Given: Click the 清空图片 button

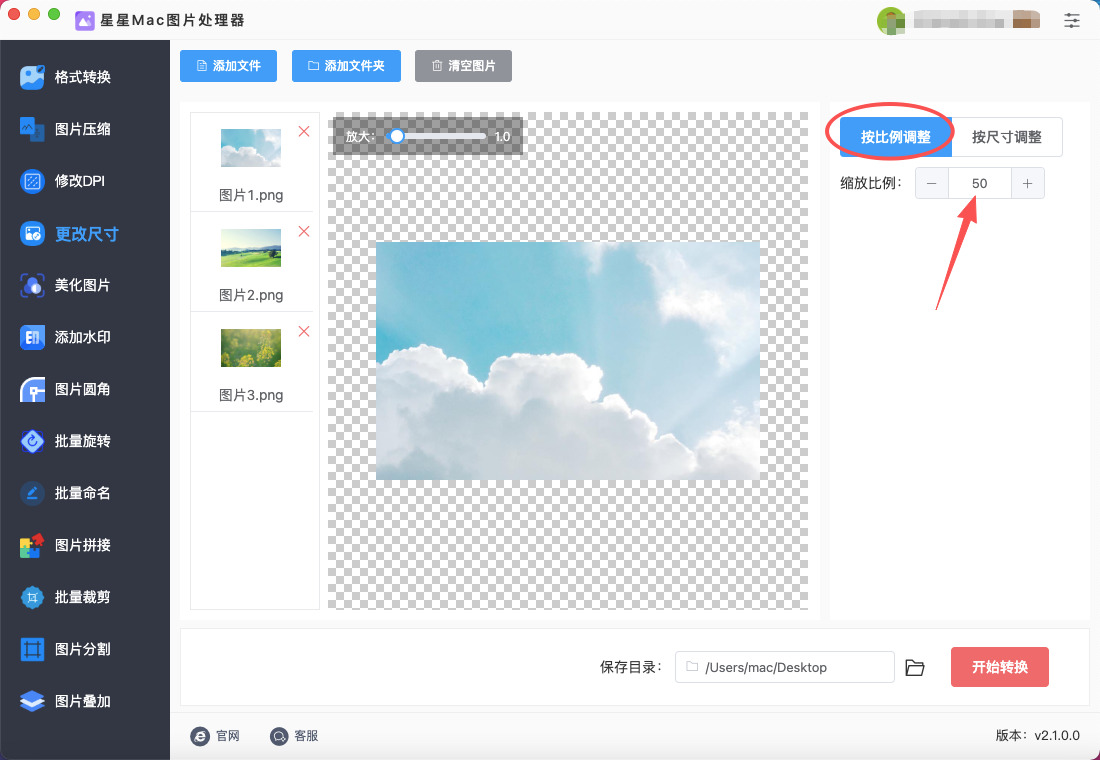Looking at the screenshot, I should [x=463, y=66].
